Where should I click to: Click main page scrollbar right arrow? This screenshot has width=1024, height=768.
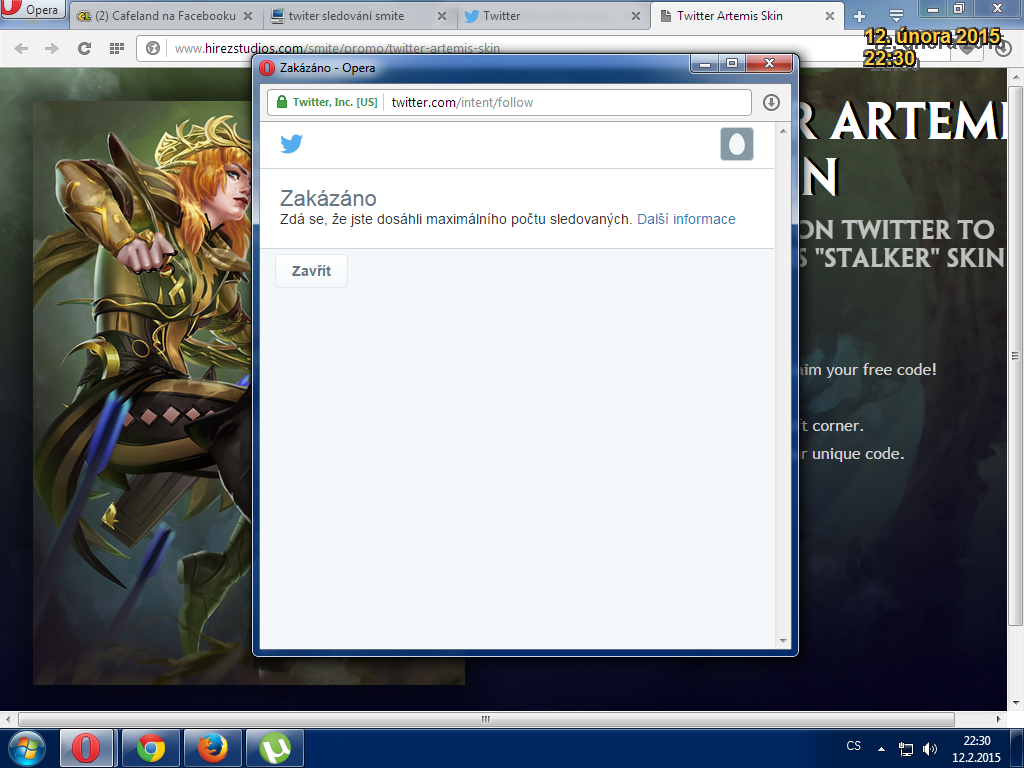point(999,719)
